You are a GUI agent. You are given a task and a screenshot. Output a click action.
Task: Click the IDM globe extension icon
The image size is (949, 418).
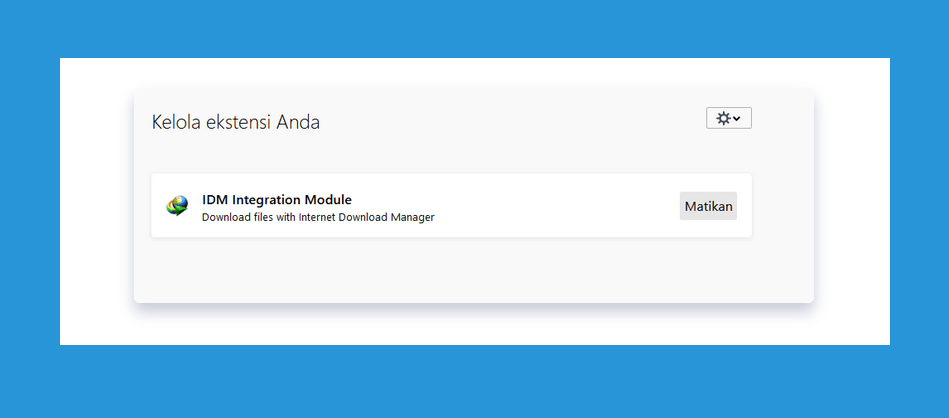(x=177, y=206)
